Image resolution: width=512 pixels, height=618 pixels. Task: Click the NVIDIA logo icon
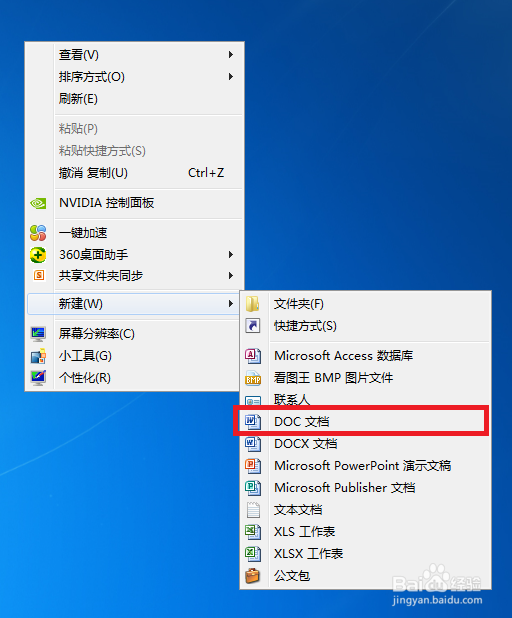[x=38, y=203]
